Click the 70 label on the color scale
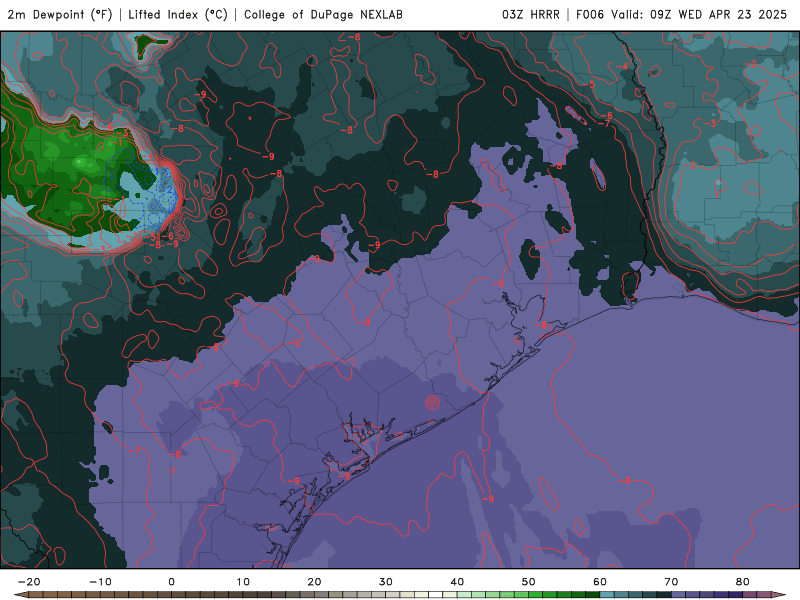 [x=671, y=582]
